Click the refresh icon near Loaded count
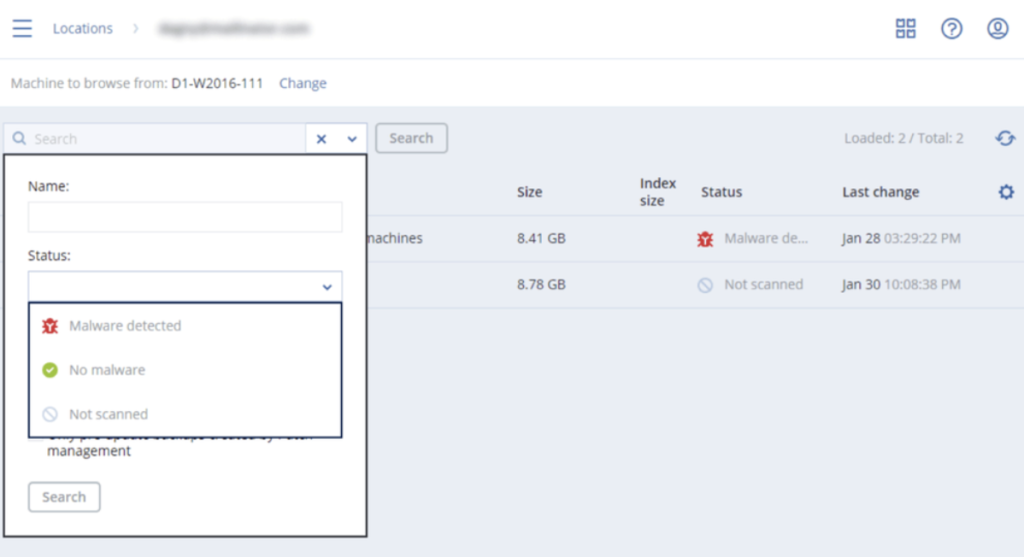 pyautogui.click(x=1005, y=138)
